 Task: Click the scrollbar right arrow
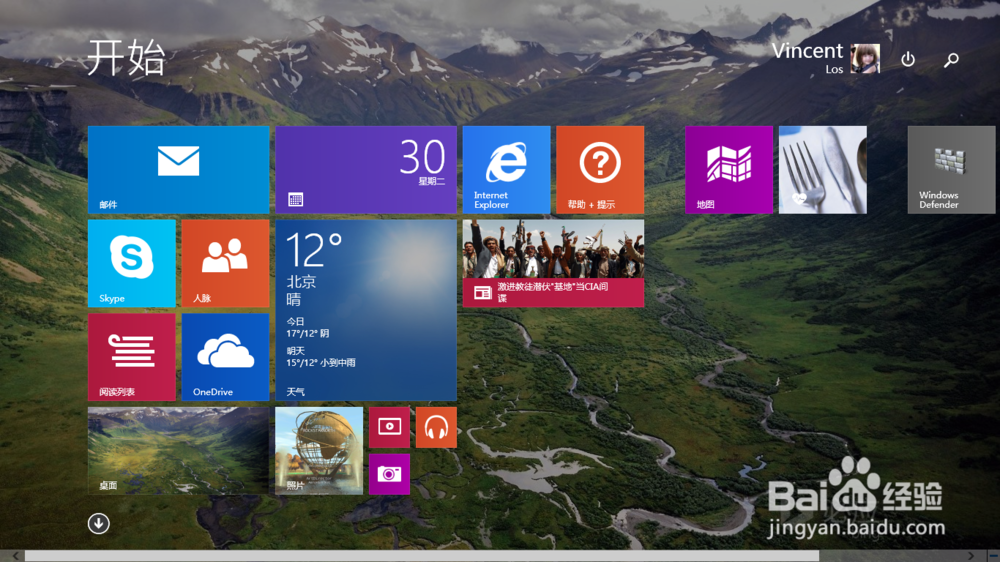coord(971,556)
